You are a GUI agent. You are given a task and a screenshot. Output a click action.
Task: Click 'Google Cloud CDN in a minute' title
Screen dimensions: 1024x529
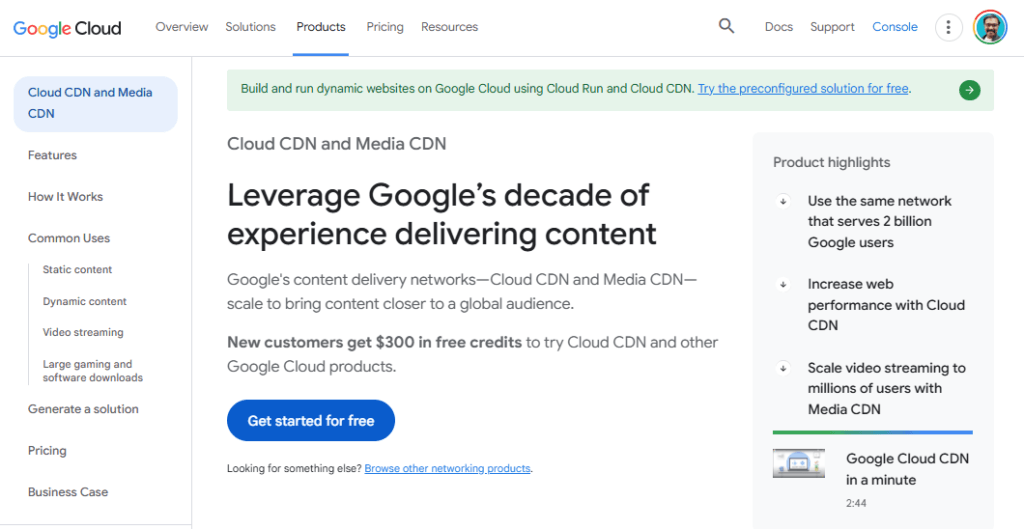pyautogui.click(x=907, y=469)
